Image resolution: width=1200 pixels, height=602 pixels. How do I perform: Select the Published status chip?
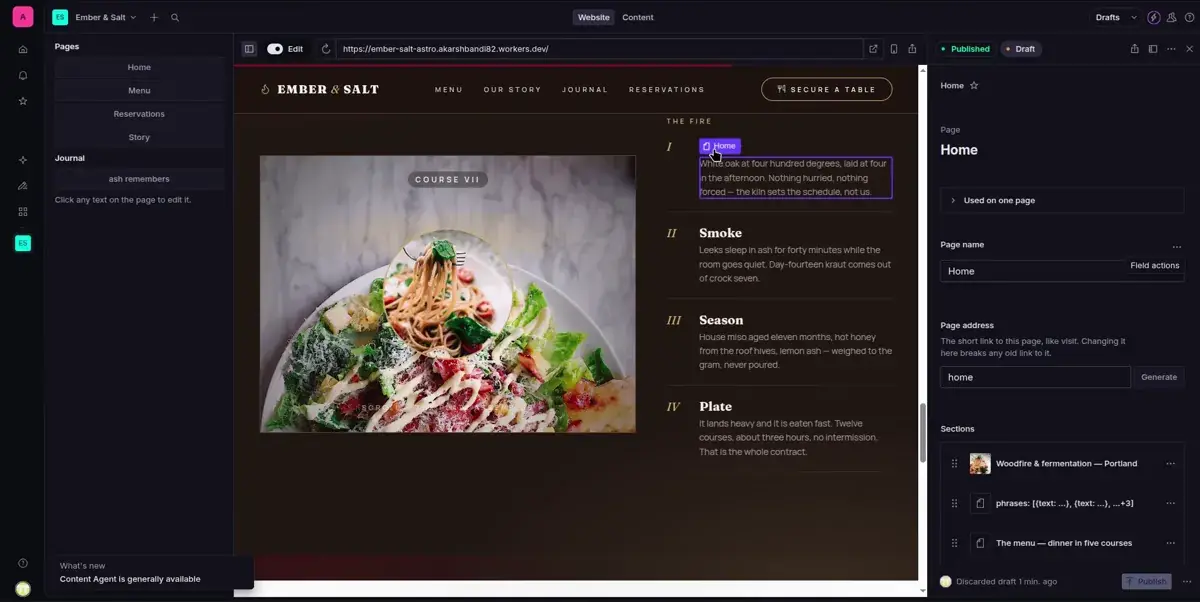965,49
